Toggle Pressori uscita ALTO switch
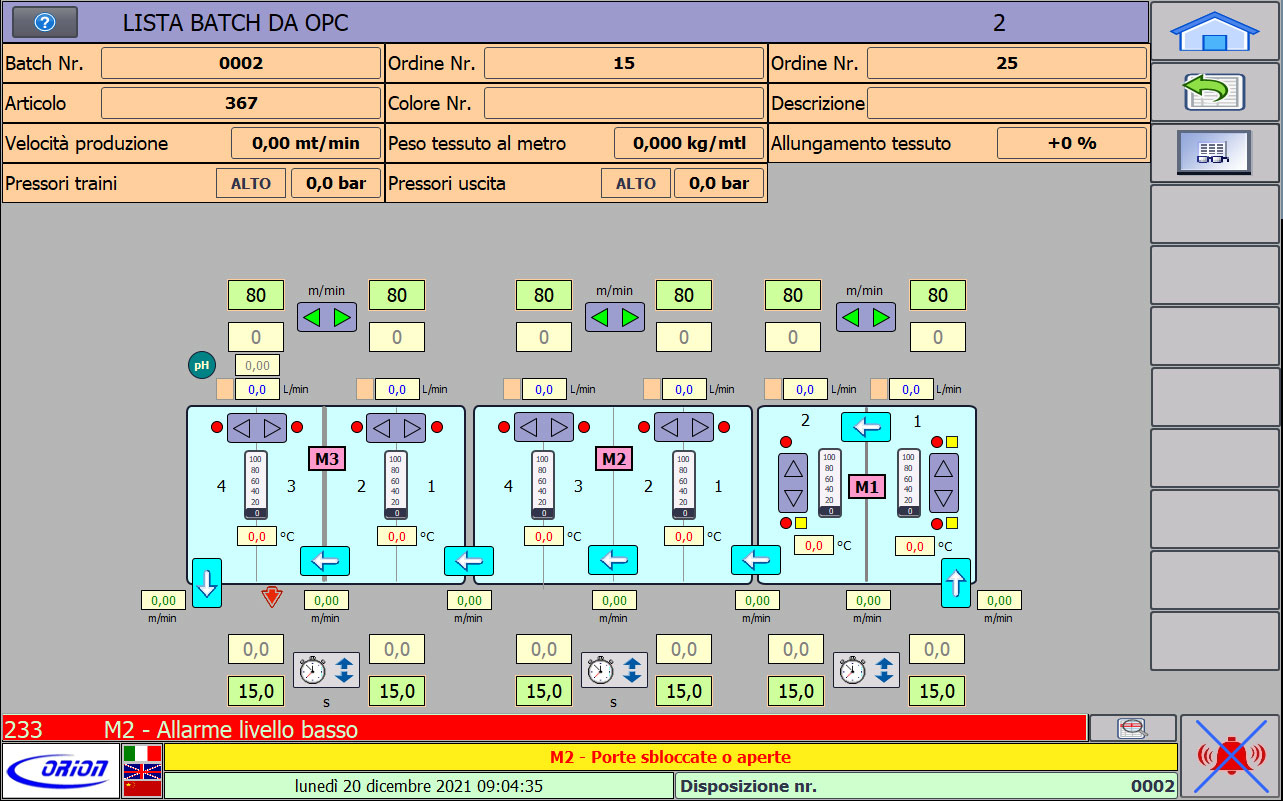 [635, 184]
